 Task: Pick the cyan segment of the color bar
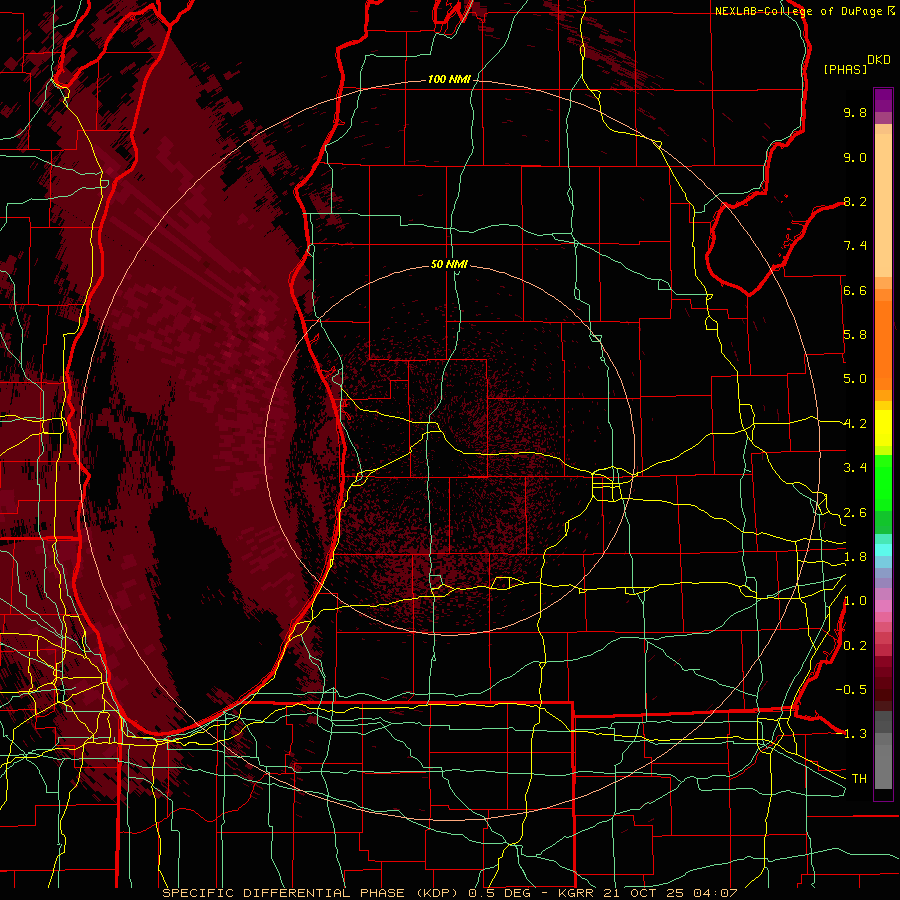(883, 550)
